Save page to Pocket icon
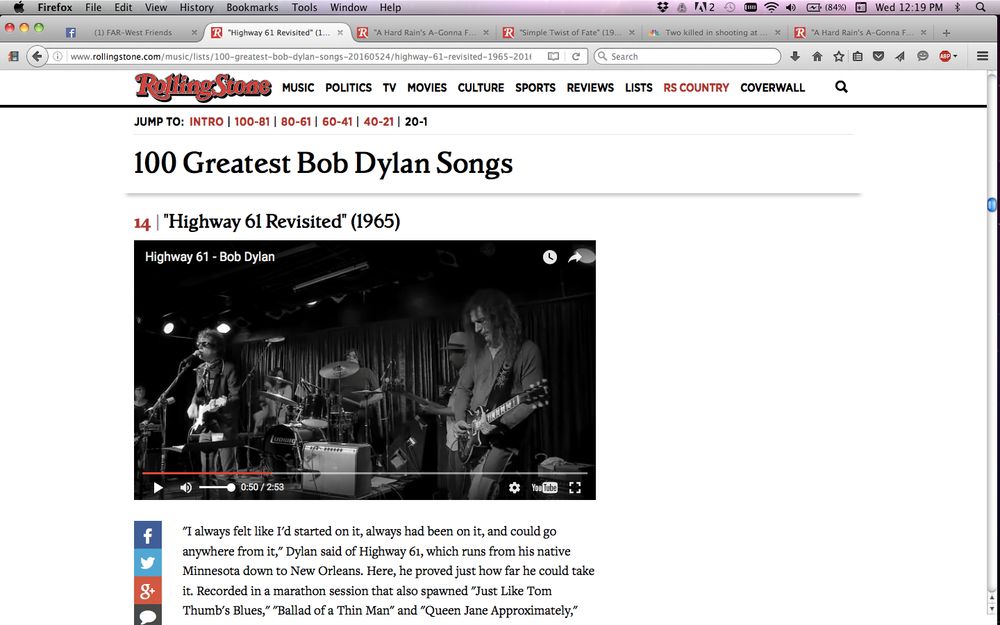This screenshot has width=1000, height=625. click(878, 56)
